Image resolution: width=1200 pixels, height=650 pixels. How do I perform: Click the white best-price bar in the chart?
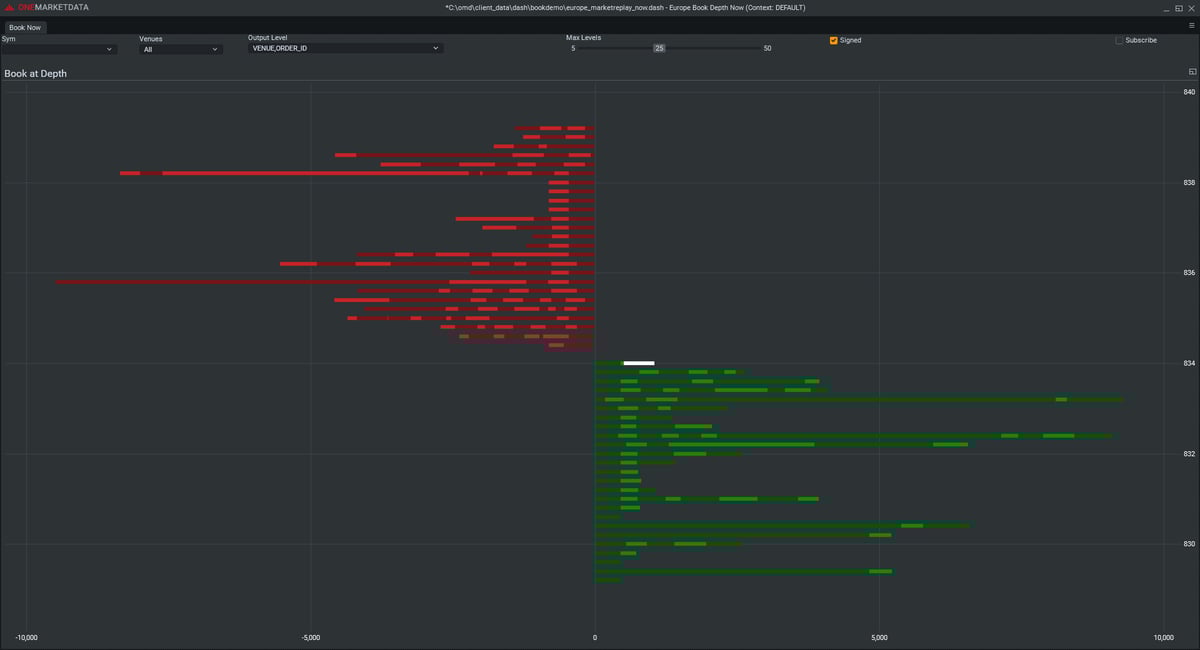638,362
